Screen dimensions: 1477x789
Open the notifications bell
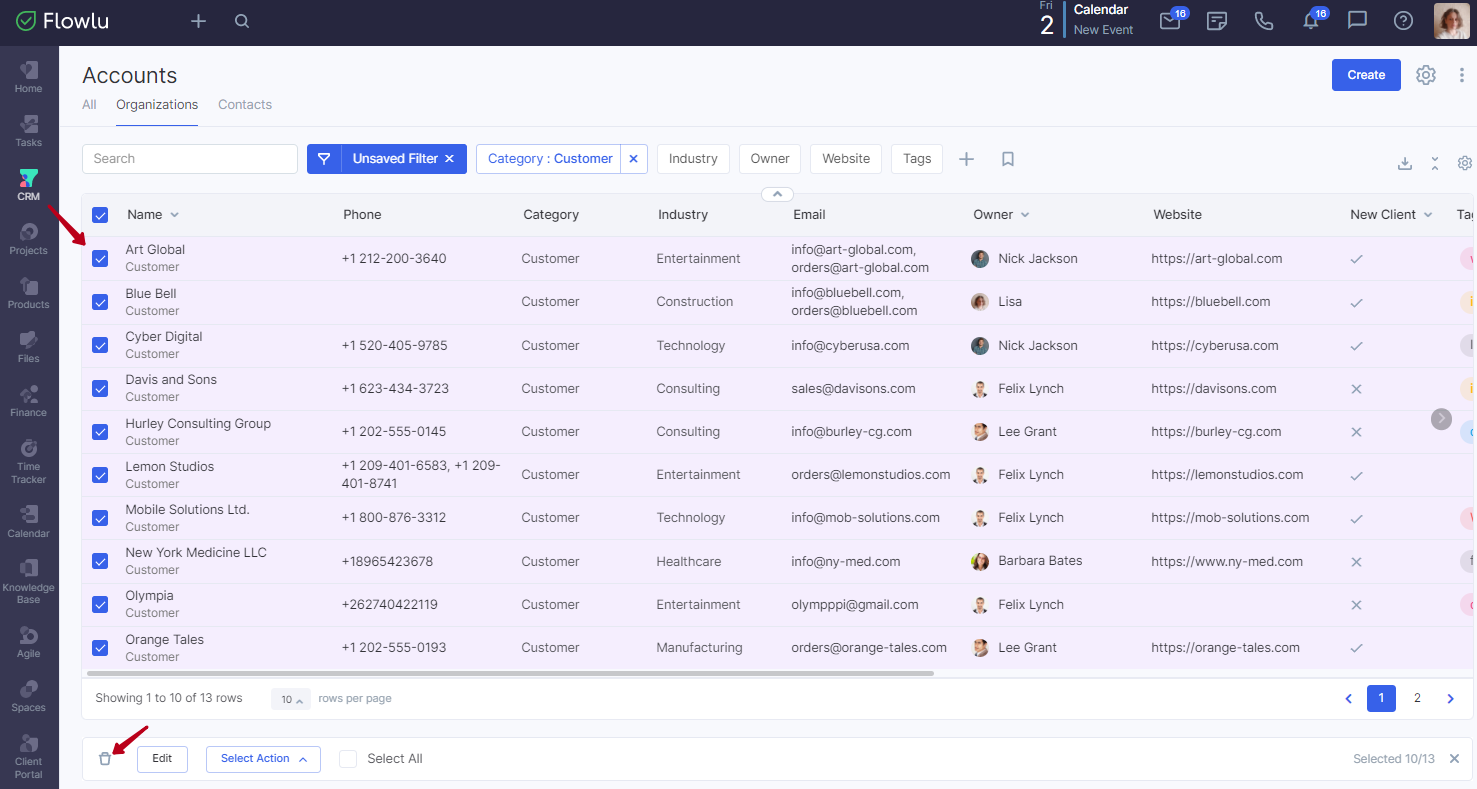point(1311,21)
